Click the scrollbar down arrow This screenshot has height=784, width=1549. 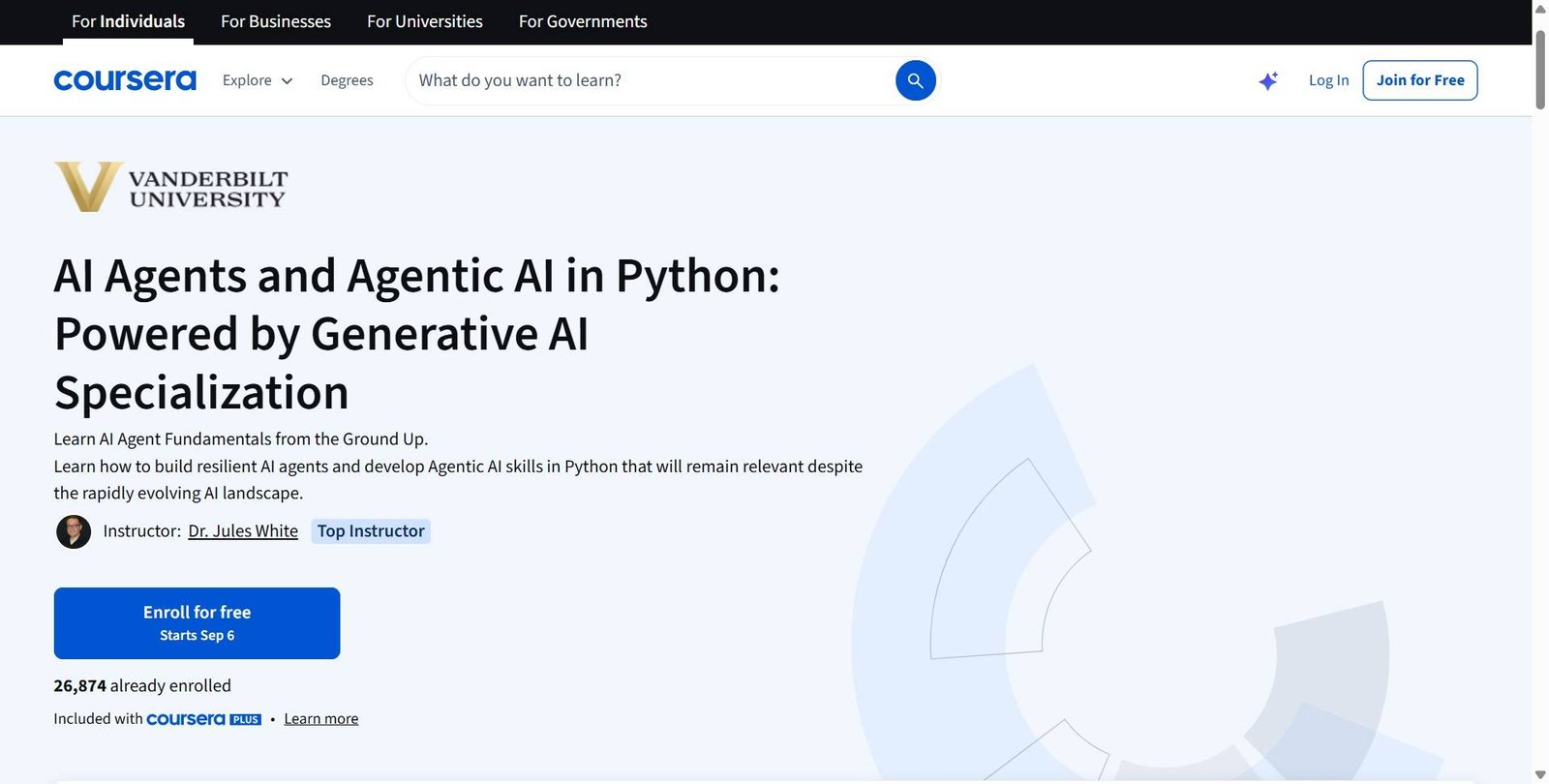1540,775
